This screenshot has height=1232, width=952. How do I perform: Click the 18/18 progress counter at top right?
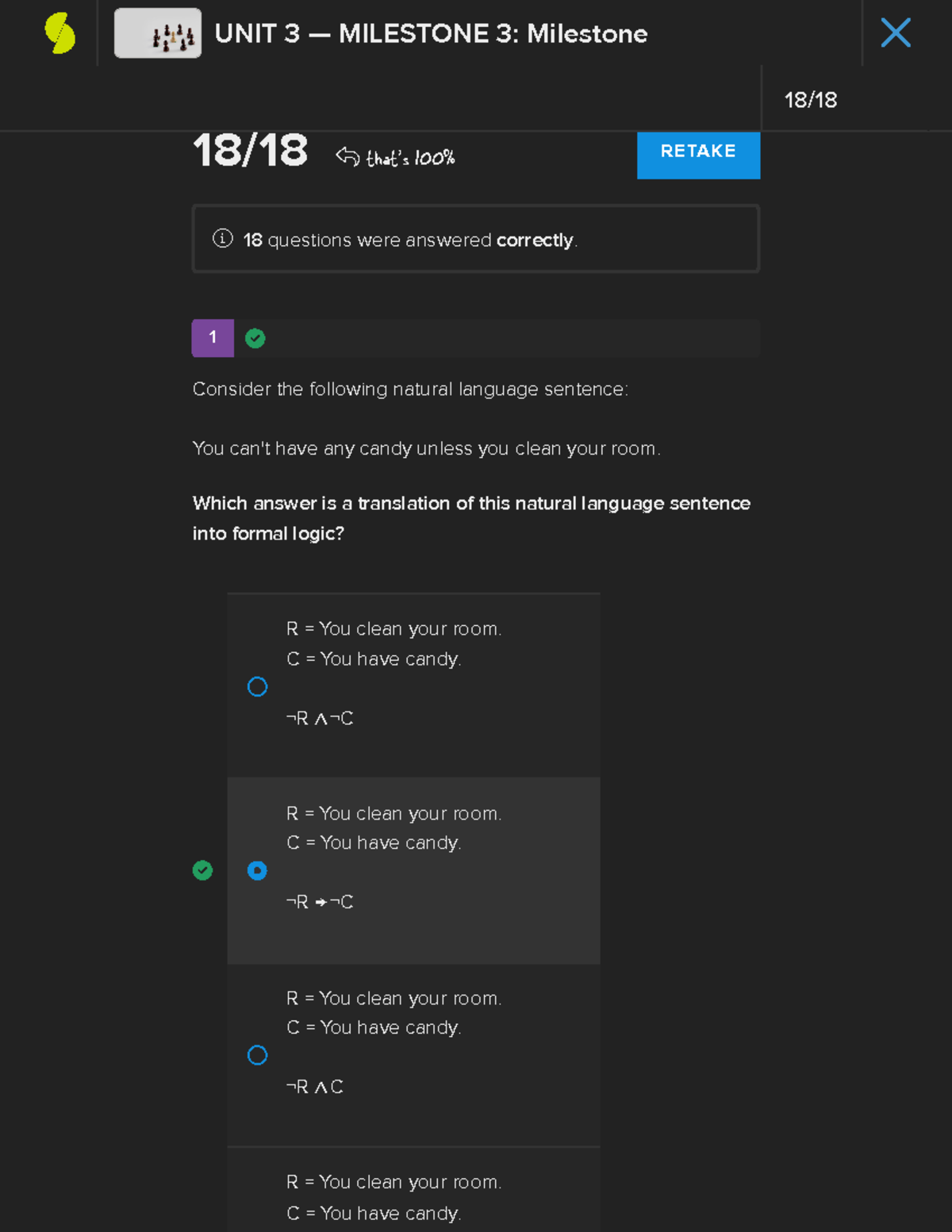tap(810, 100)
